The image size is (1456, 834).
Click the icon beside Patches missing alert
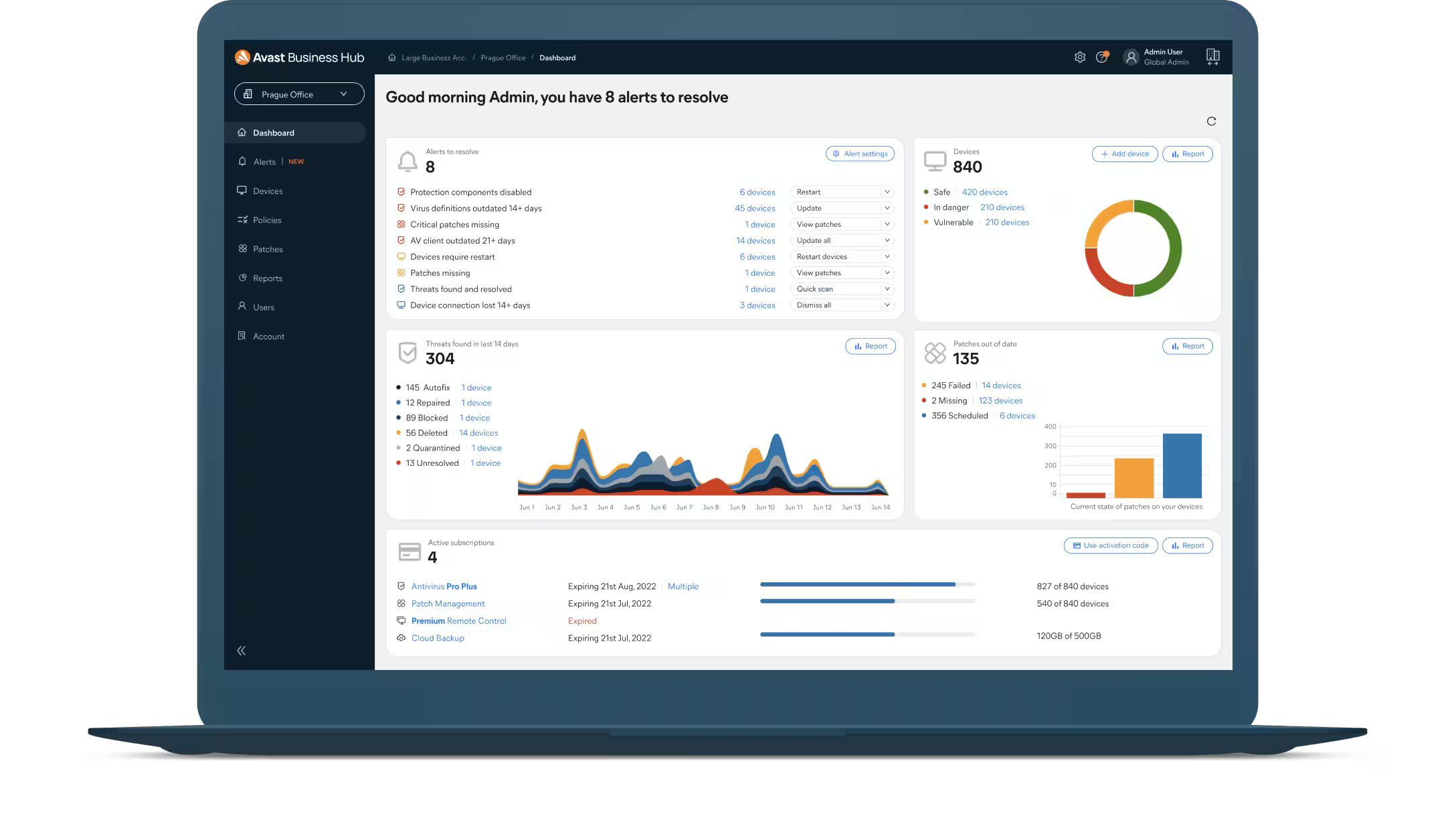tap(401, 272)
